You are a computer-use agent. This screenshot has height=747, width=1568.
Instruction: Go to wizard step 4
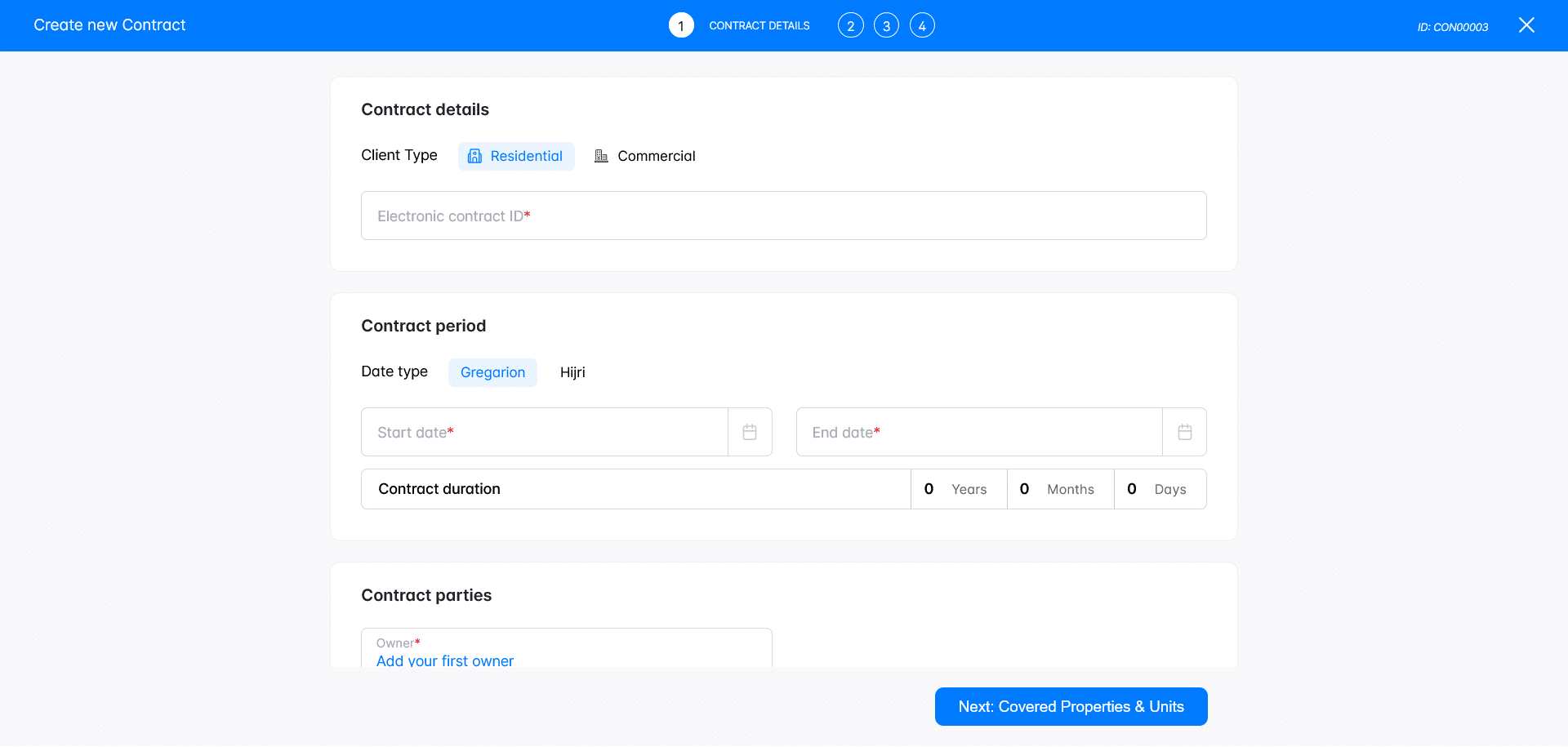click(922, 25)
